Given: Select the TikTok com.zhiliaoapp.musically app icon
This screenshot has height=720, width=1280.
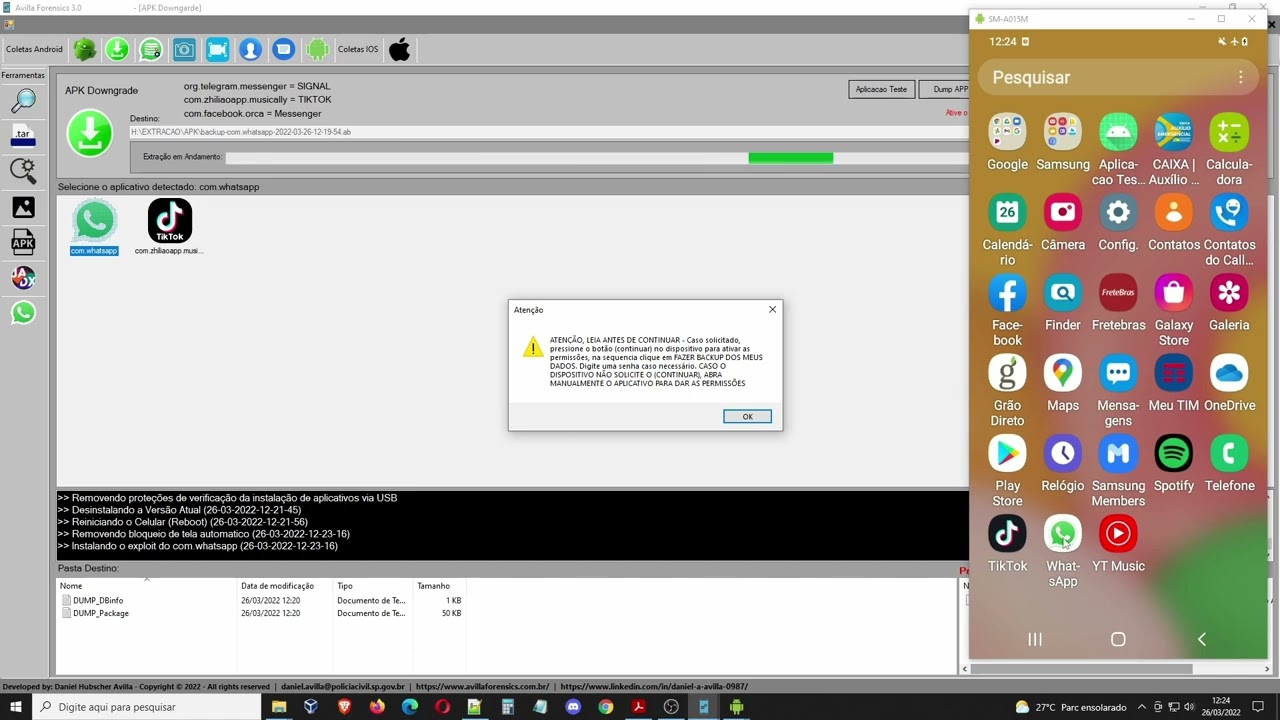Looking at the screenshot, I should click(x=169, y=227).
